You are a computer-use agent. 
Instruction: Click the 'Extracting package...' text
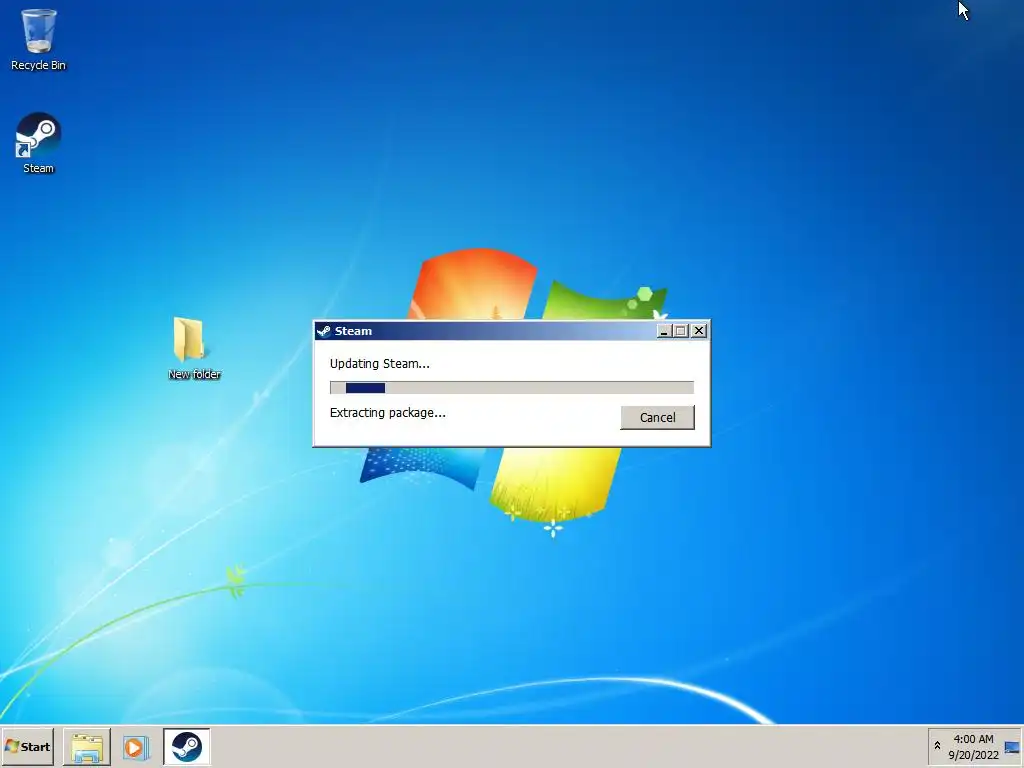coord(387,413)
